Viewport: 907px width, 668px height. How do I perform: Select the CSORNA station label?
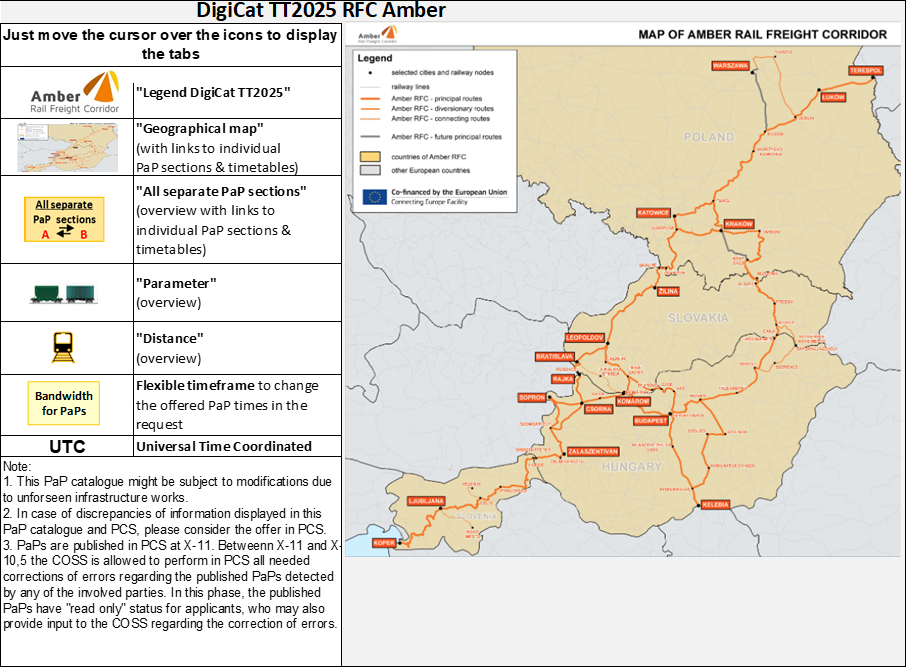pos(598,409)
